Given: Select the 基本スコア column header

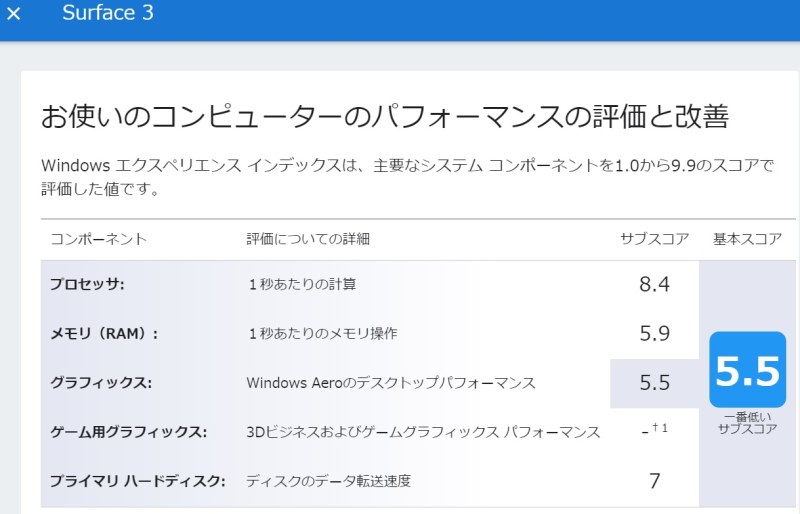Looking at the screenshot, I should (x=747, y=239).
